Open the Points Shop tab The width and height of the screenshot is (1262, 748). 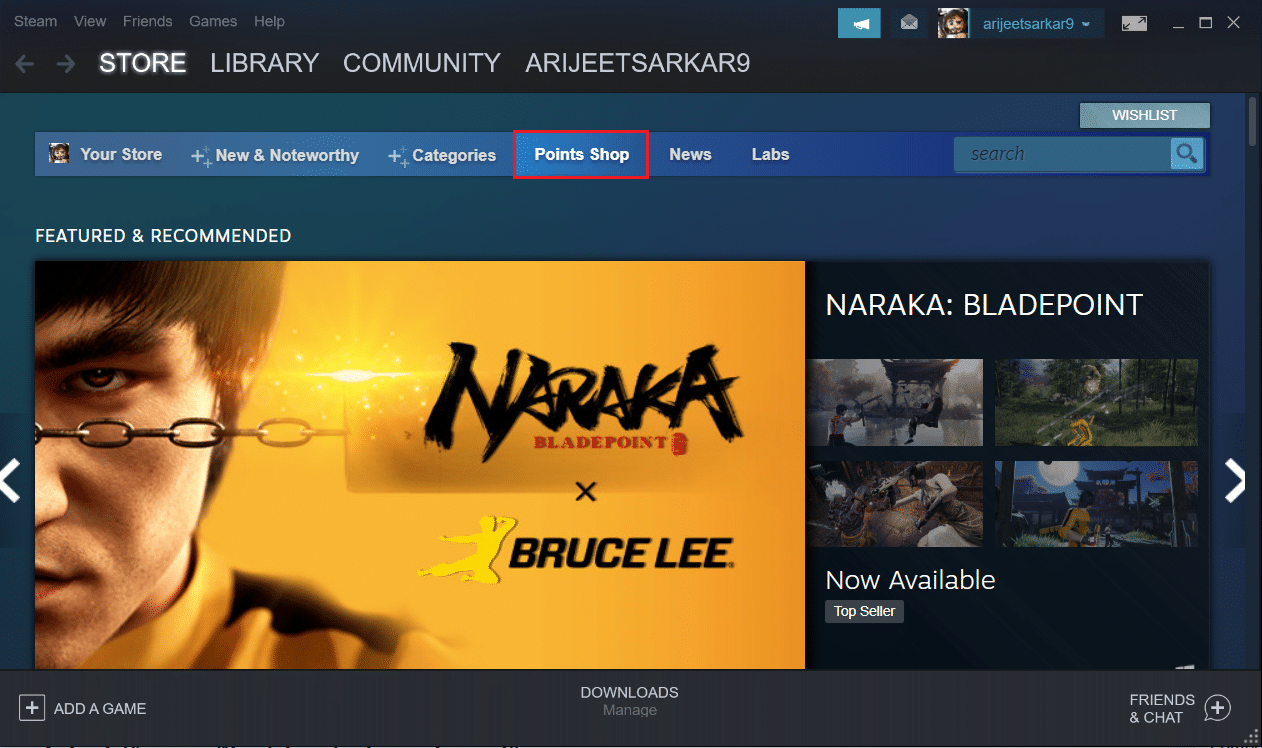pyautogui.click(x=581, y=155)
